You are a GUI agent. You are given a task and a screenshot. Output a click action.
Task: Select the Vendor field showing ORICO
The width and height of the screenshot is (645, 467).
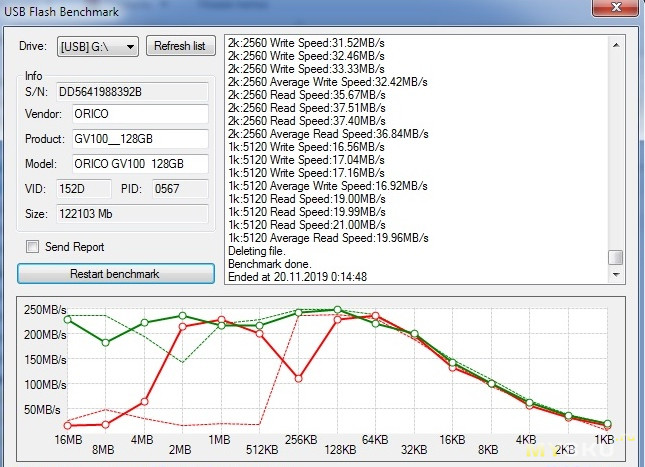pos(138,114)
